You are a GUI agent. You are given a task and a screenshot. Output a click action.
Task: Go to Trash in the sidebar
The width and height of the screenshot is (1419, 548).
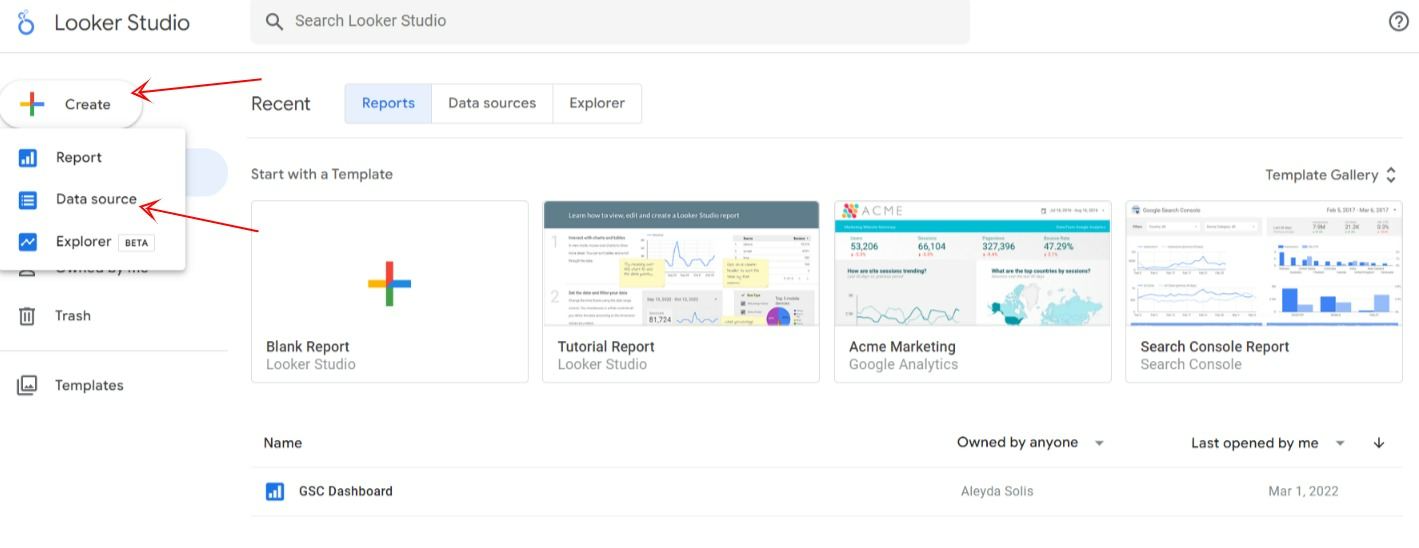[73, 316]
